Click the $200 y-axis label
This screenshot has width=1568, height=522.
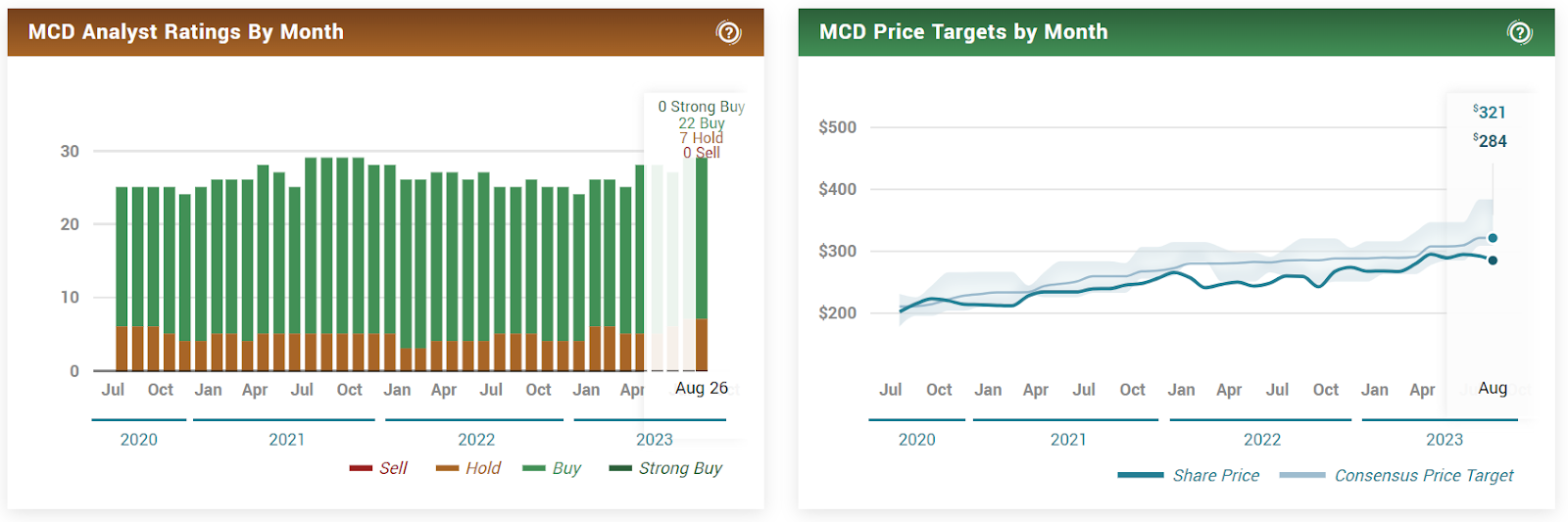838,313
